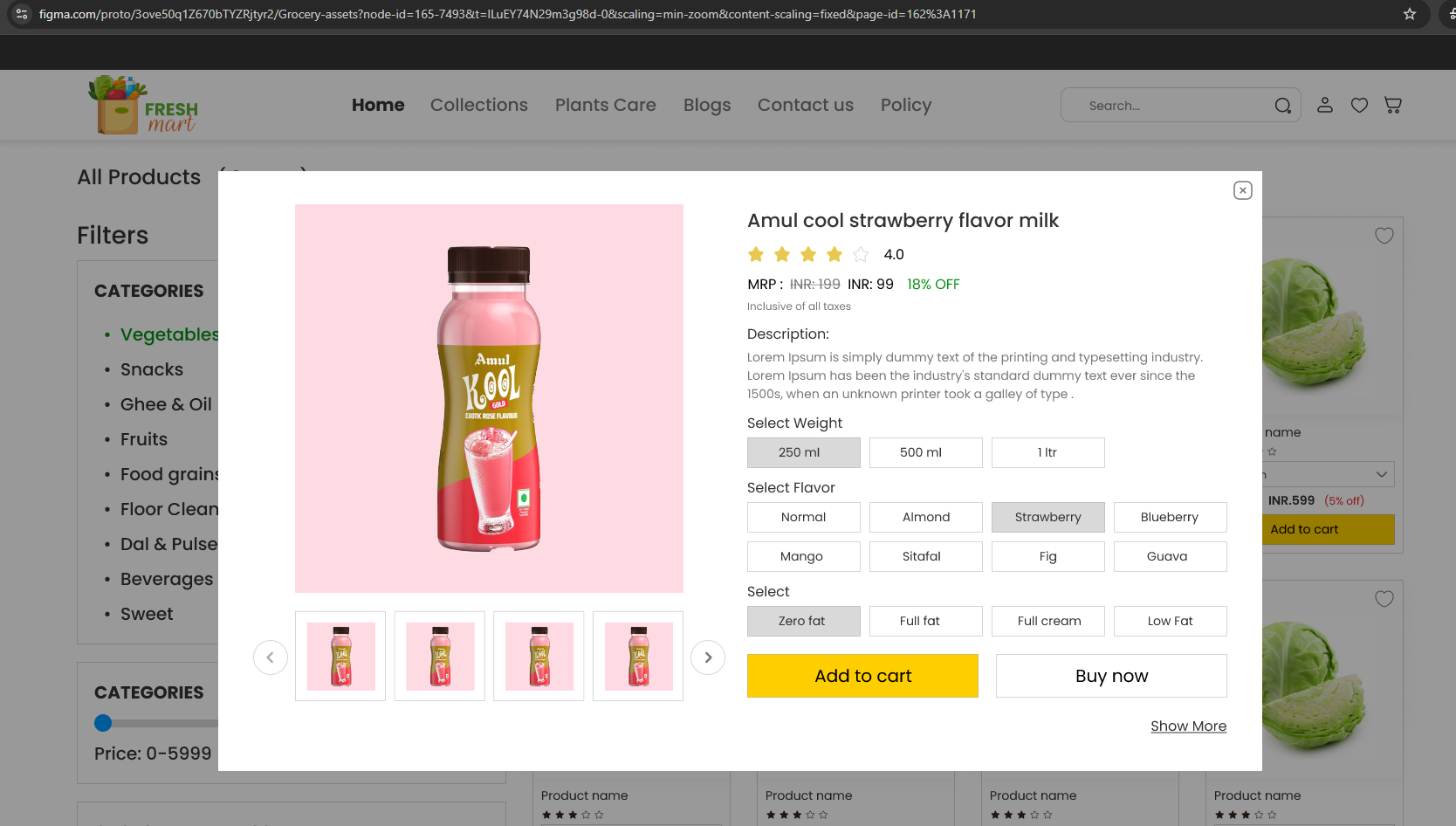Open wishlist heart icon in header
Image resolution: width=1456 pixels, height=826 pixels.
1359,105
